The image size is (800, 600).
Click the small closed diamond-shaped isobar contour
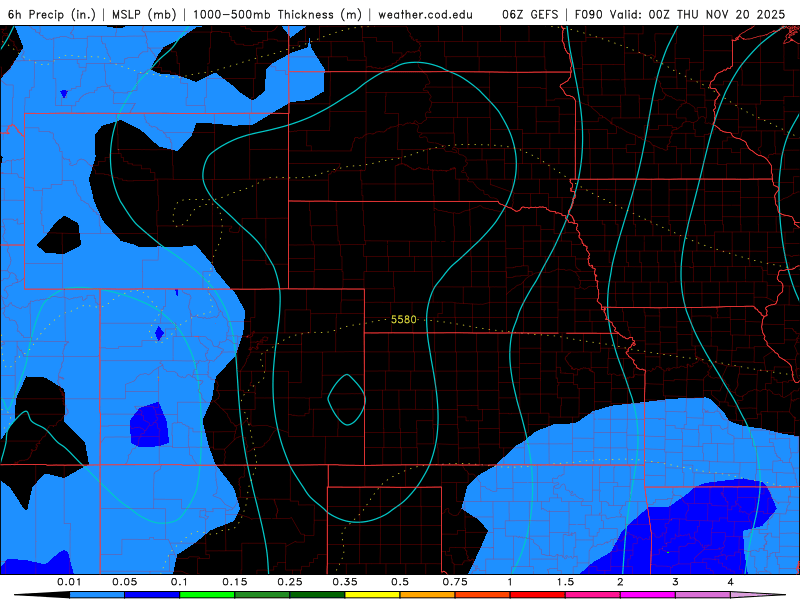pyautogui.click(x=347, y=400)
